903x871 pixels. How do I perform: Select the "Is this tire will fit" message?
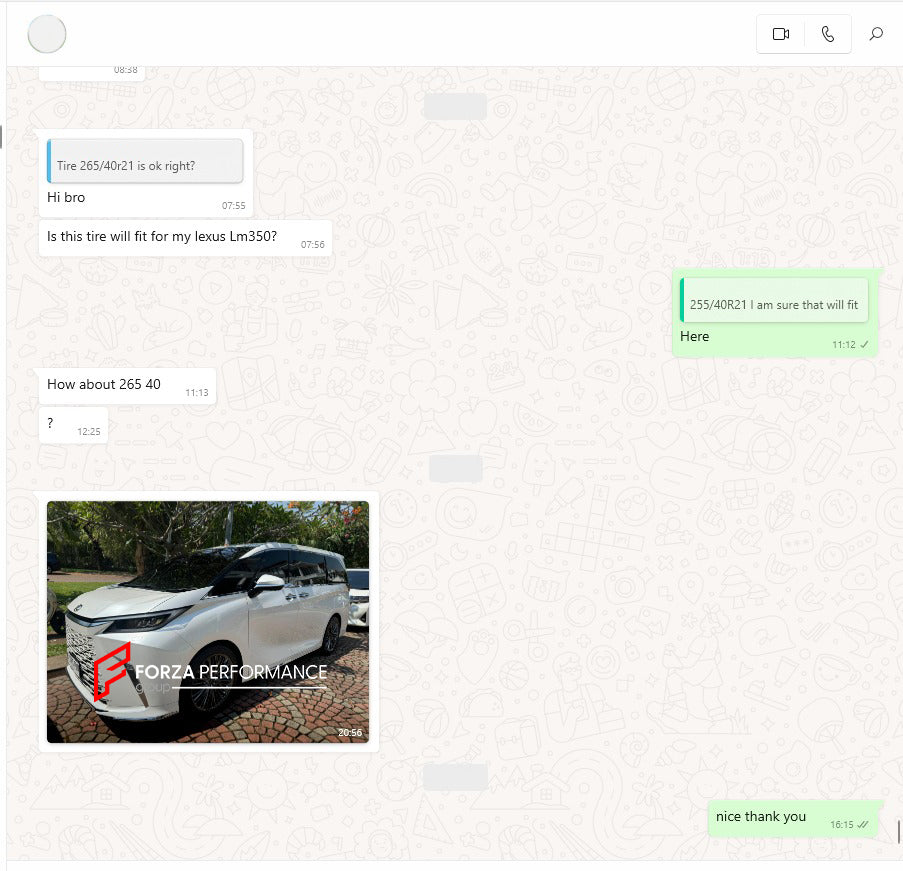162,237
